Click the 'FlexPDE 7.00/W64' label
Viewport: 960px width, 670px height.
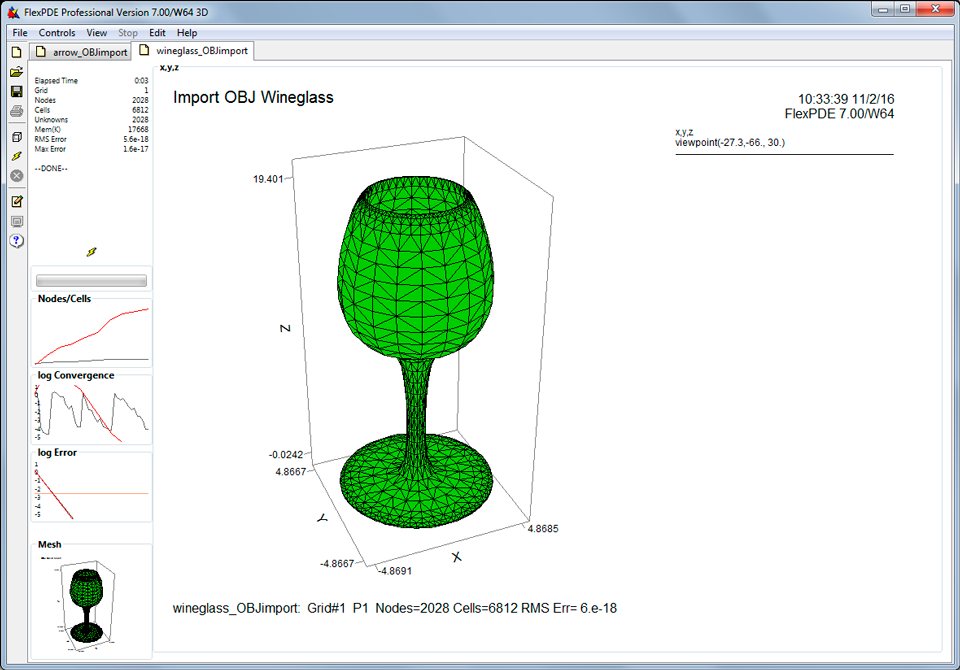pyautogui.click(x=839, y=114)
